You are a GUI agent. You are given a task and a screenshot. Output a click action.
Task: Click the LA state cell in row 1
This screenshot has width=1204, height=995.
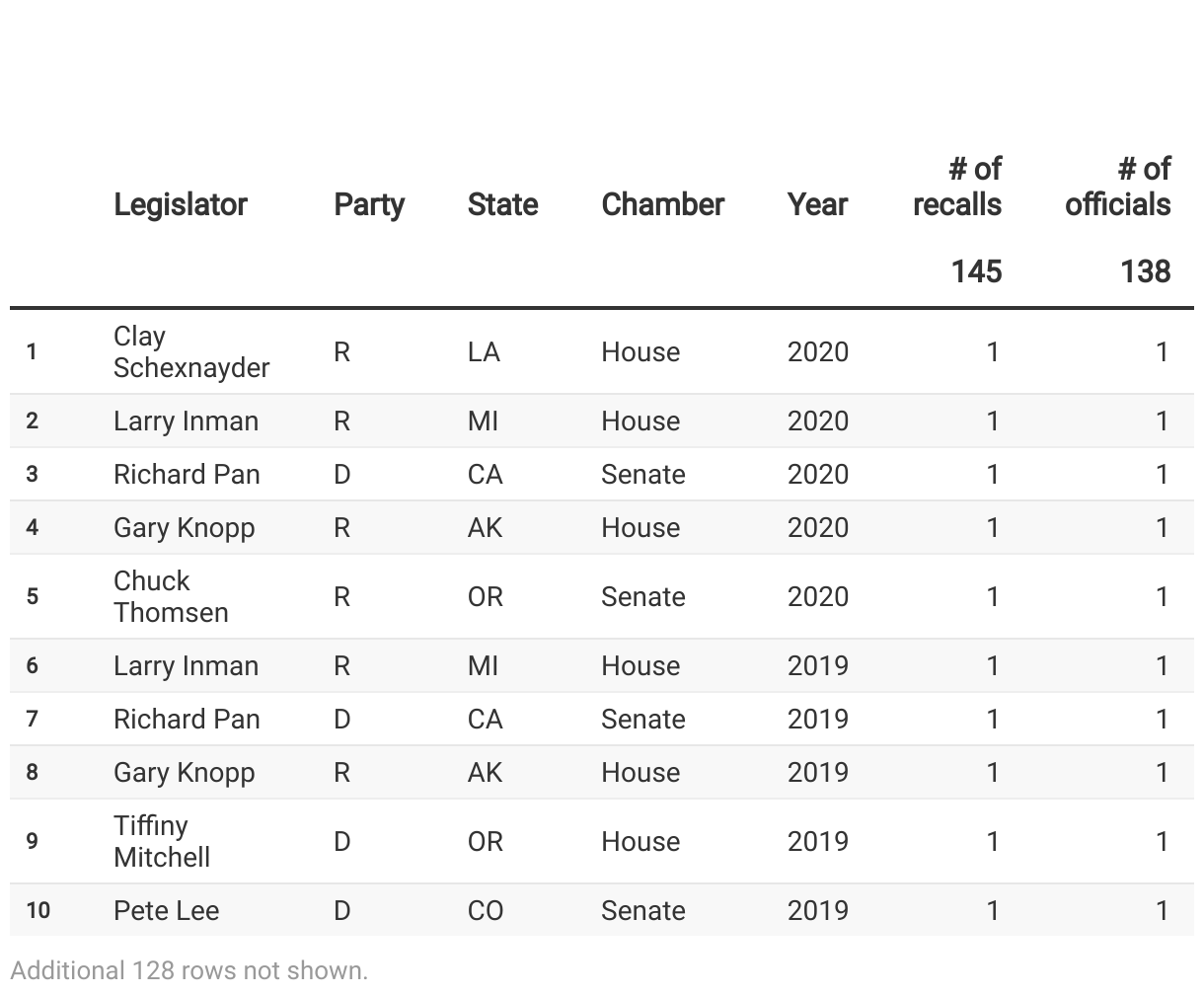click(484, 351)
